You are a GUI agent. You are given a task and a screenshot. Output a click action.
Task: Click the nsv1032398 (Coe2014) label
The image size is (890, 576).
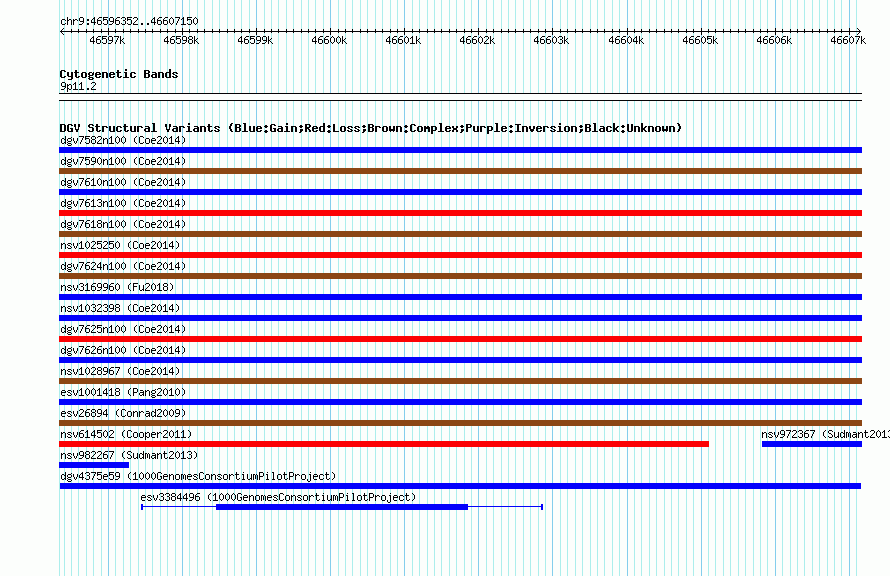click(x=120, y=308)
